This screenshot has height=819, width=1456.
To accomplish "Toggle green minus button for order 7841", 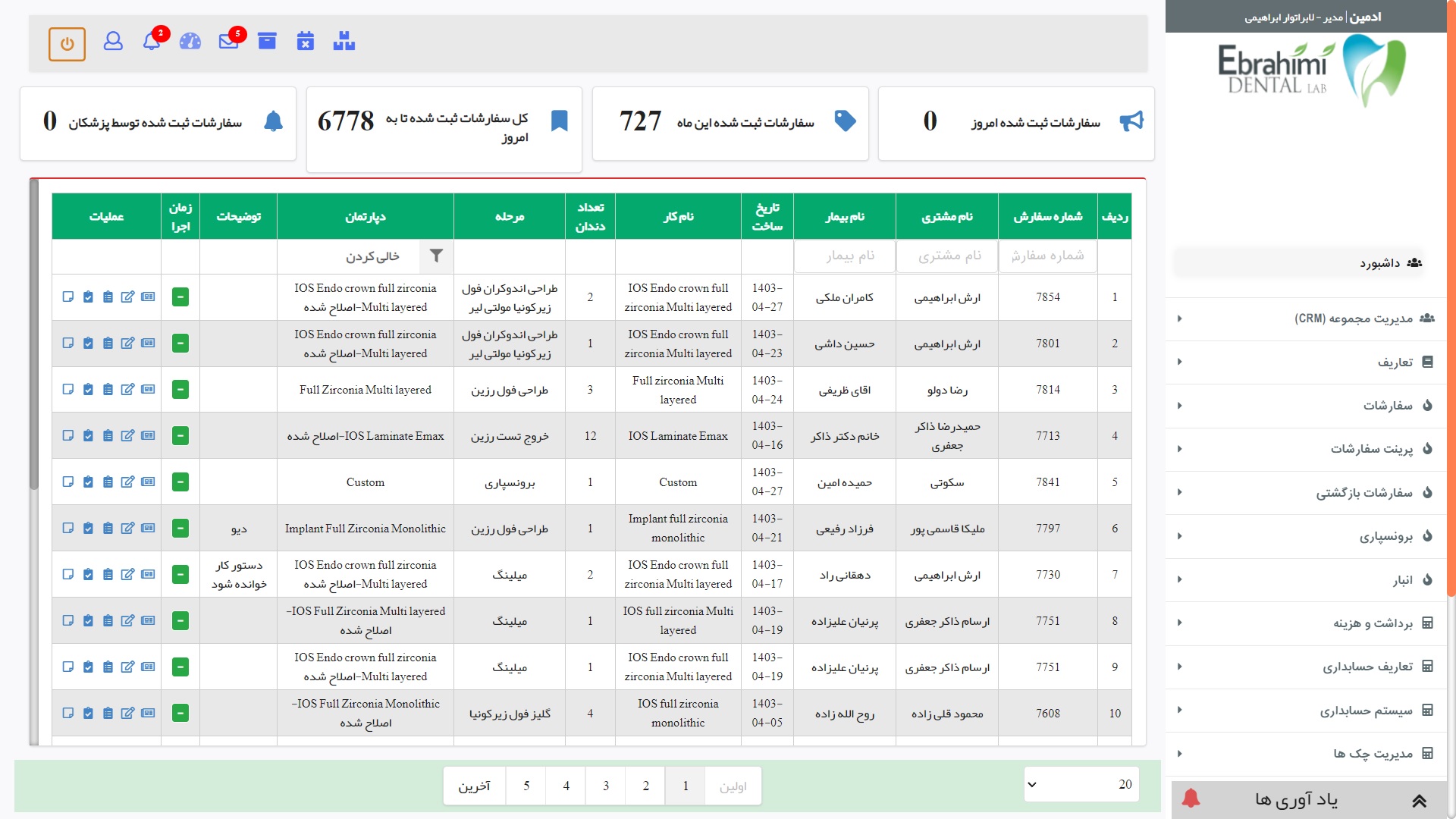I will coord(180,482).
